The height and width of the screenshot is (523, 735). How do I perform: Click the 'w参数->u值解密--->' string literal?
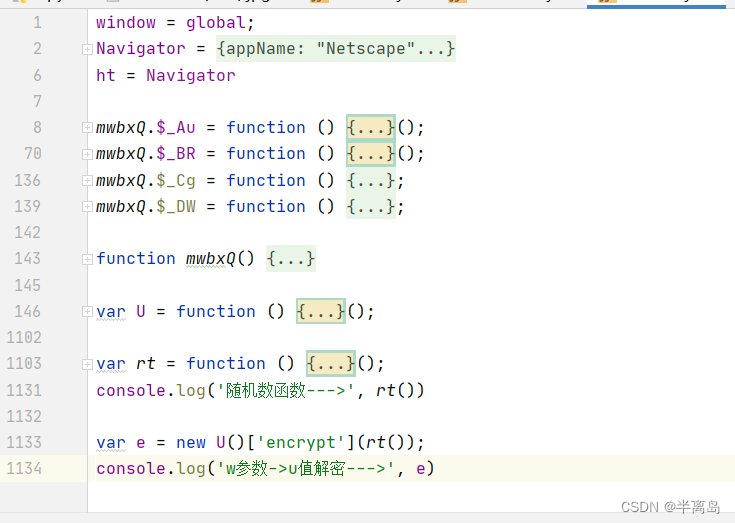pyautogui.click(x=306, y=469)
